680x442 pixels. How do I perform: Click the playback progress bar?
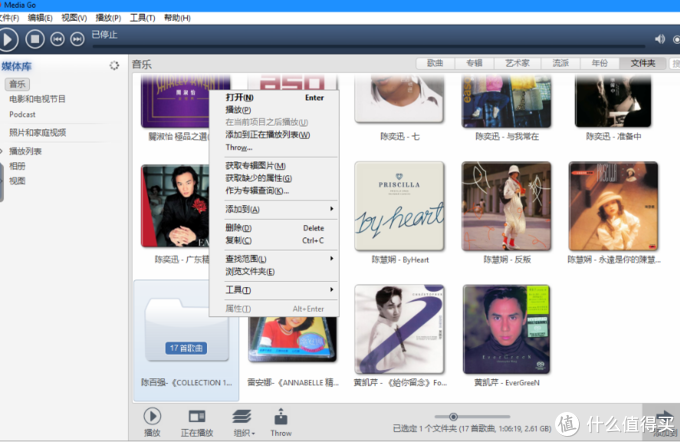click(x=368, y=46)
